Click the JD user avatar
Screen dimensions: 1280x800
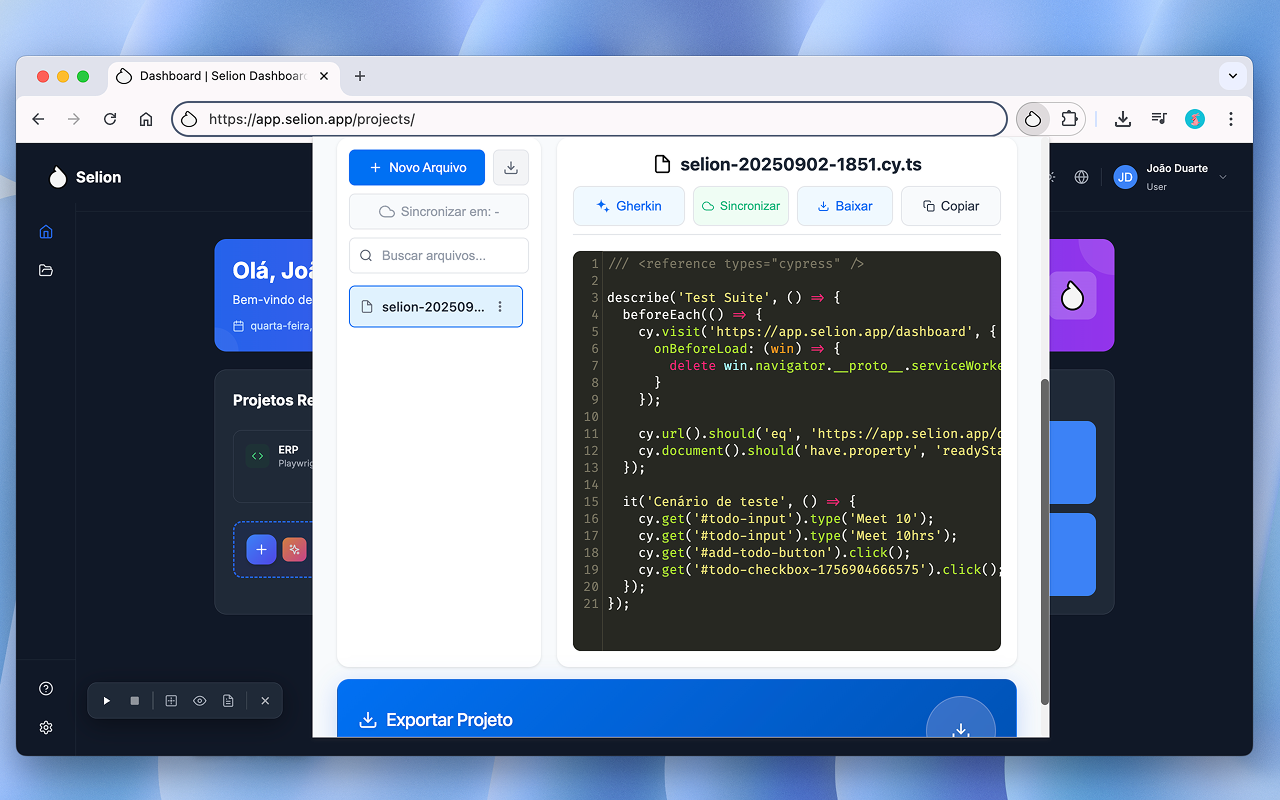(1125, 177)
